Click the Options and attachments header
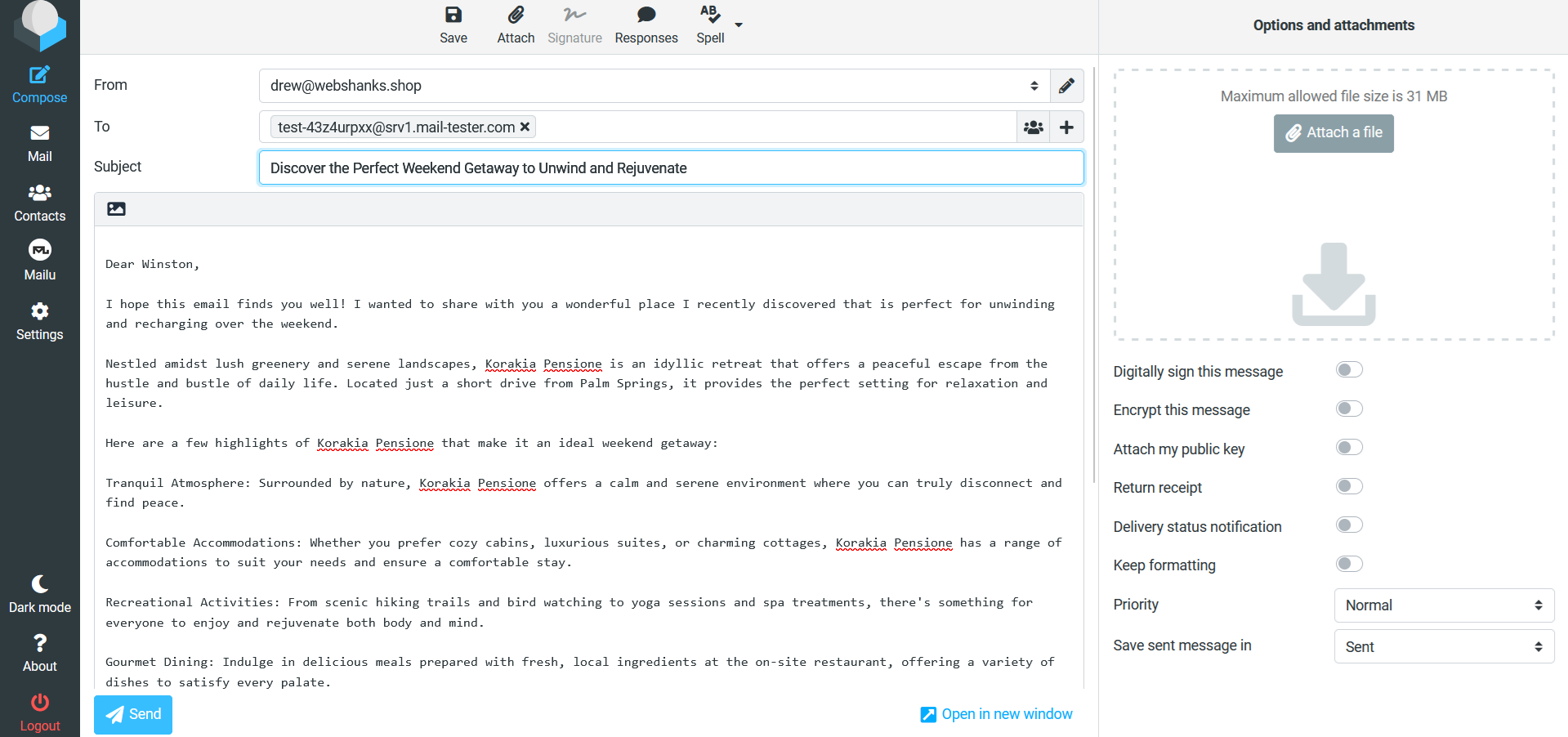Viewport: 1568px width, 737px height. pyautogui.click(x=1333, y=25)
